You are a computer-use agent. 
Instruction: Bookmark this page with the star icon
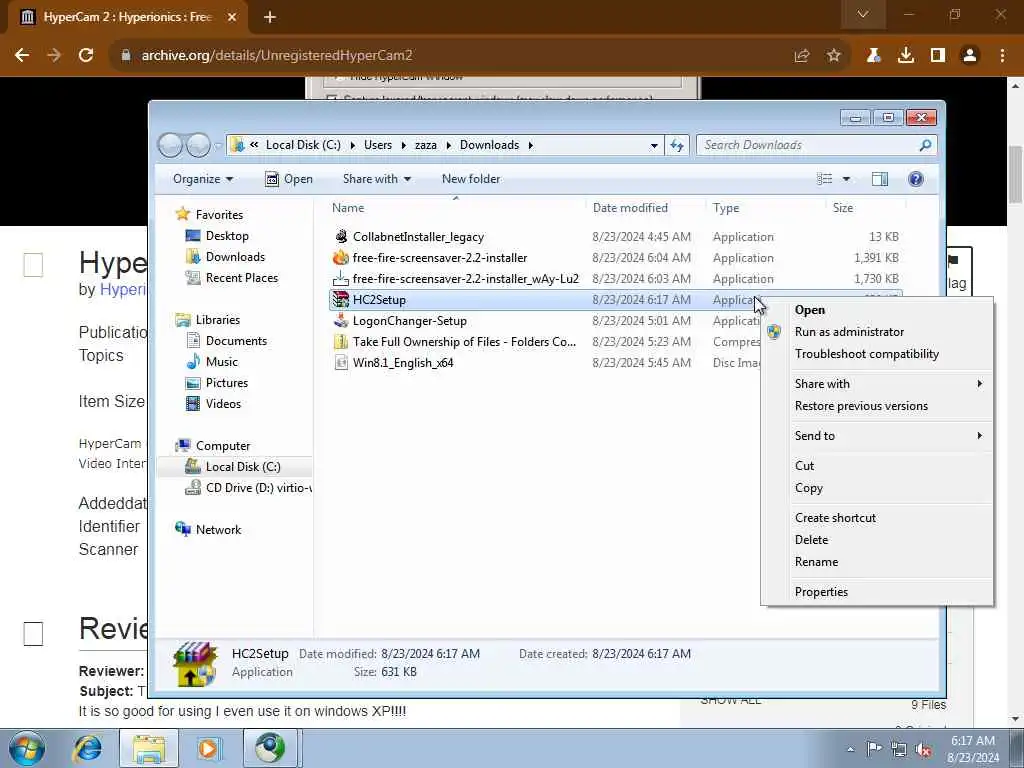(x=834, y=56)
